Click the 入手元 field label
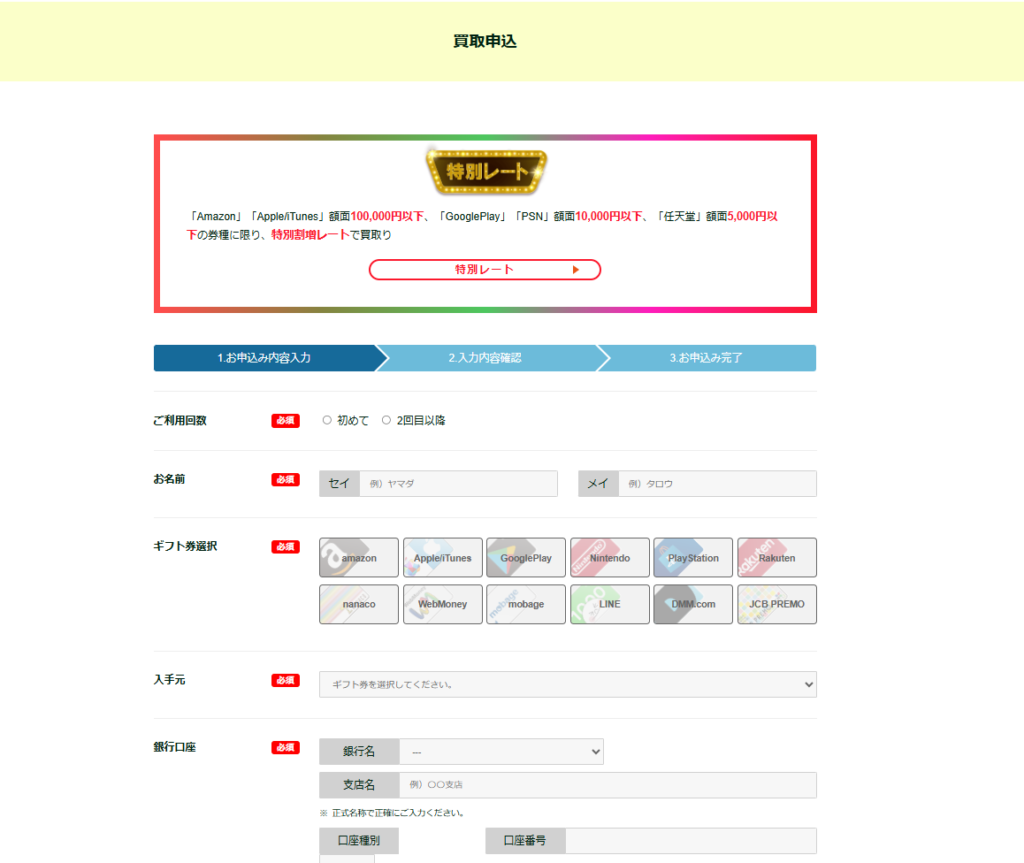Screen dimensions: 1024x863 (169, 679)
